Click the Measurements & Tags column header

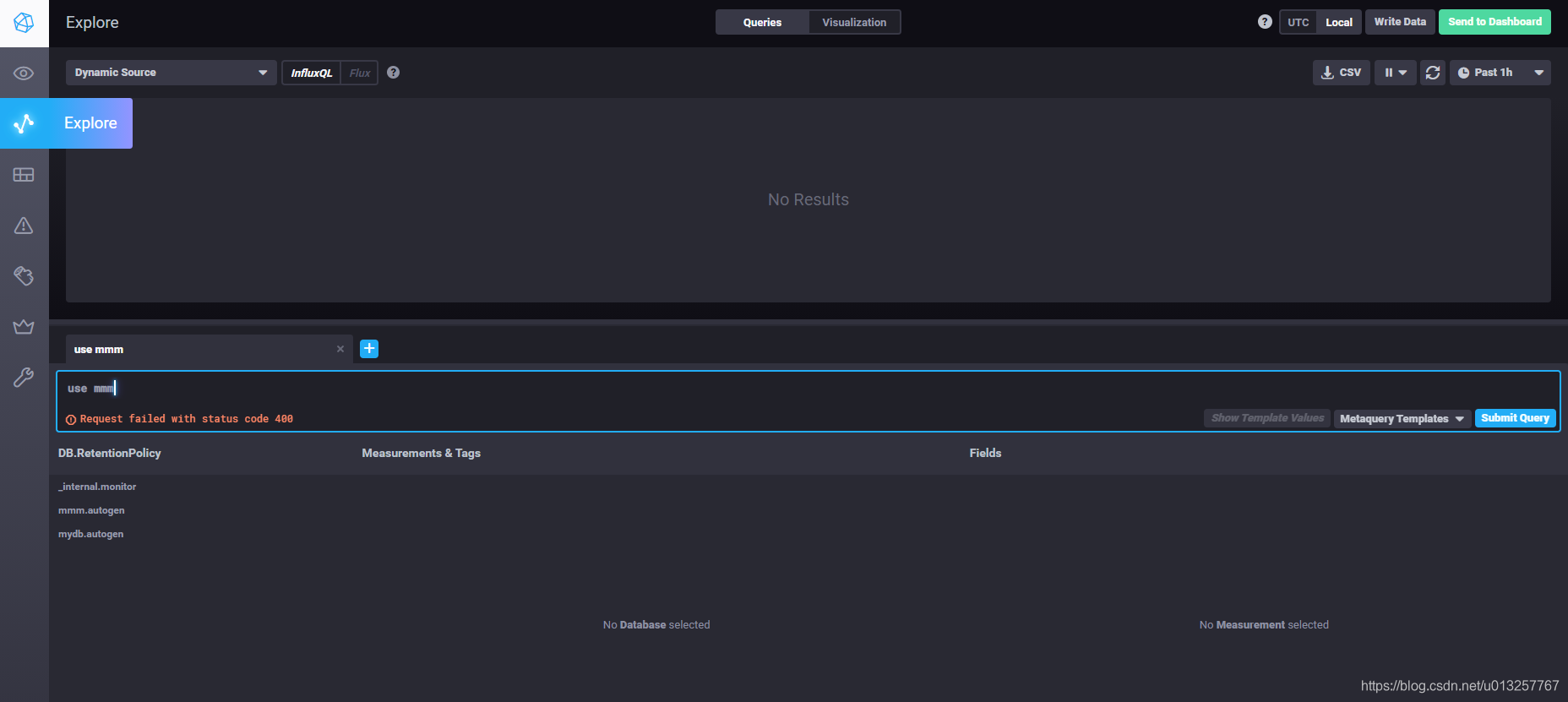point(421,454)
